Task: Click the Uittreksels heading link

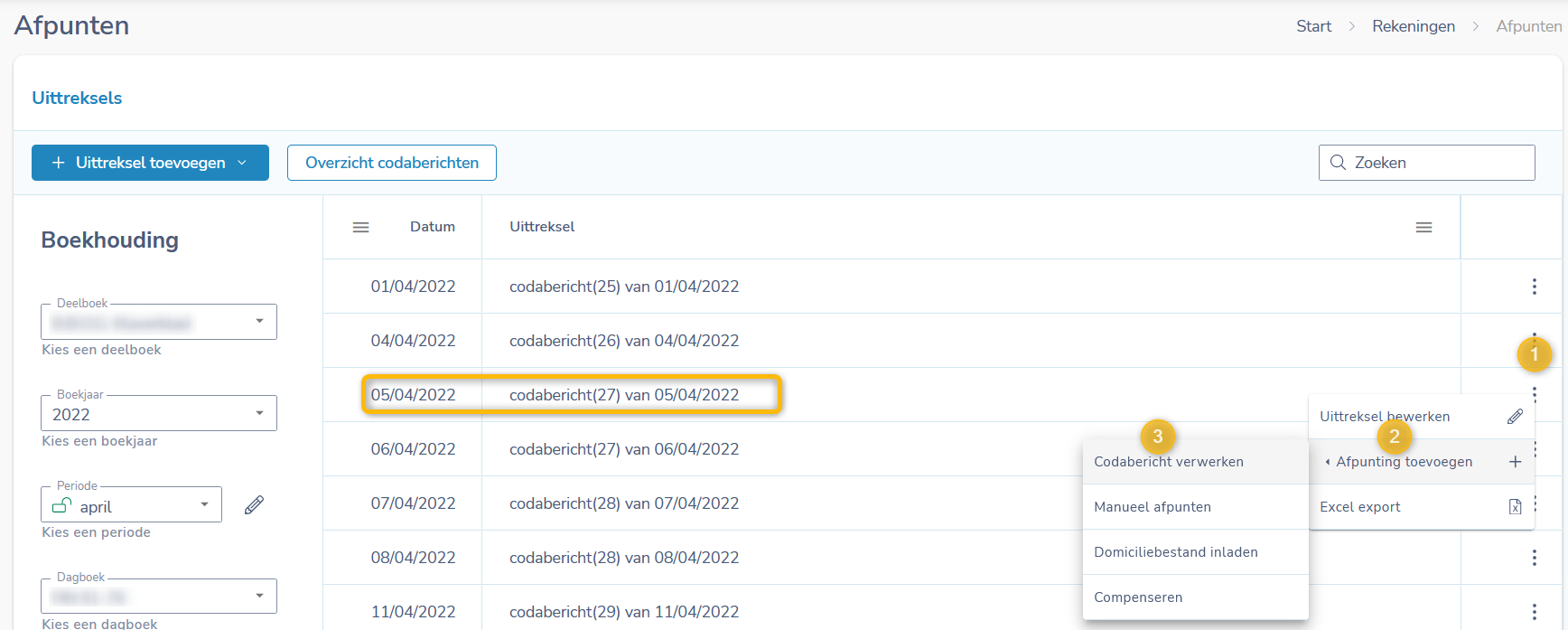Action: 77,98
